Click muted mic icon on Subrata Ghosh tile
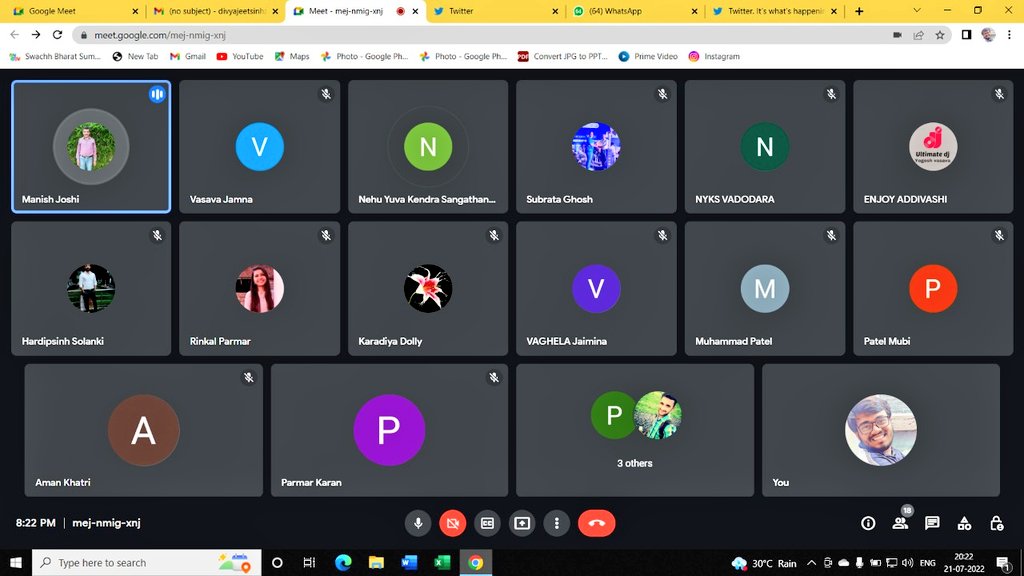The image size is (1024, 576). (662, 94)
